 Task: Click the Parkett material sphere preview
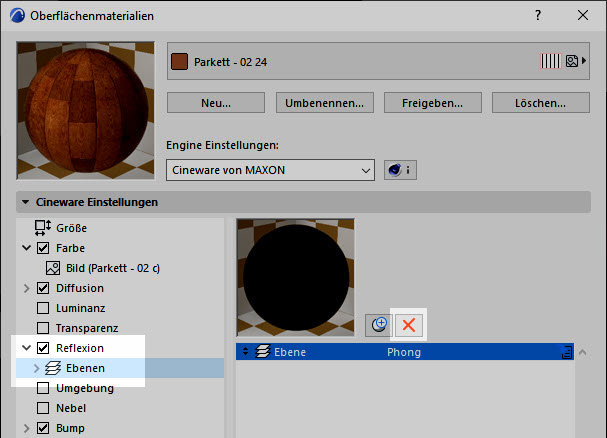[86, 111]
